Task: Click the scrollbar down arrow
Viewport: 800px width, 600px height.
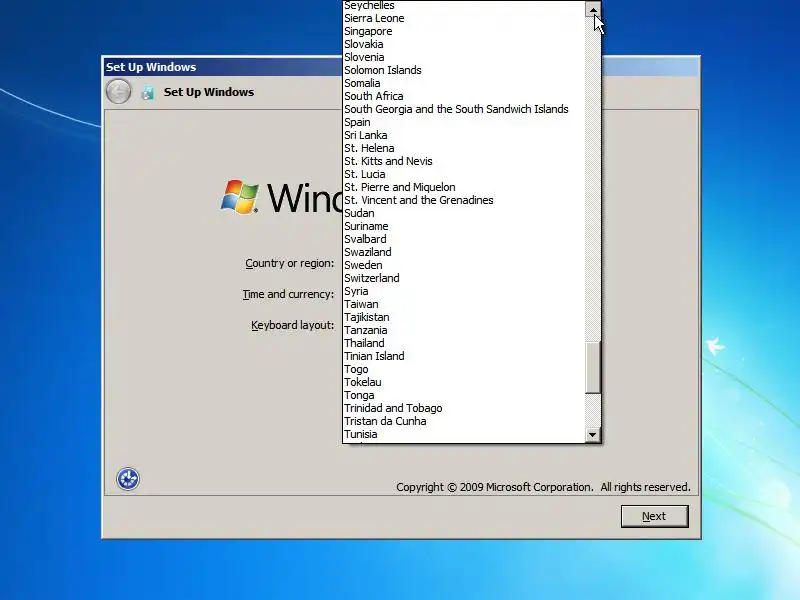Action: coord(593,435)
